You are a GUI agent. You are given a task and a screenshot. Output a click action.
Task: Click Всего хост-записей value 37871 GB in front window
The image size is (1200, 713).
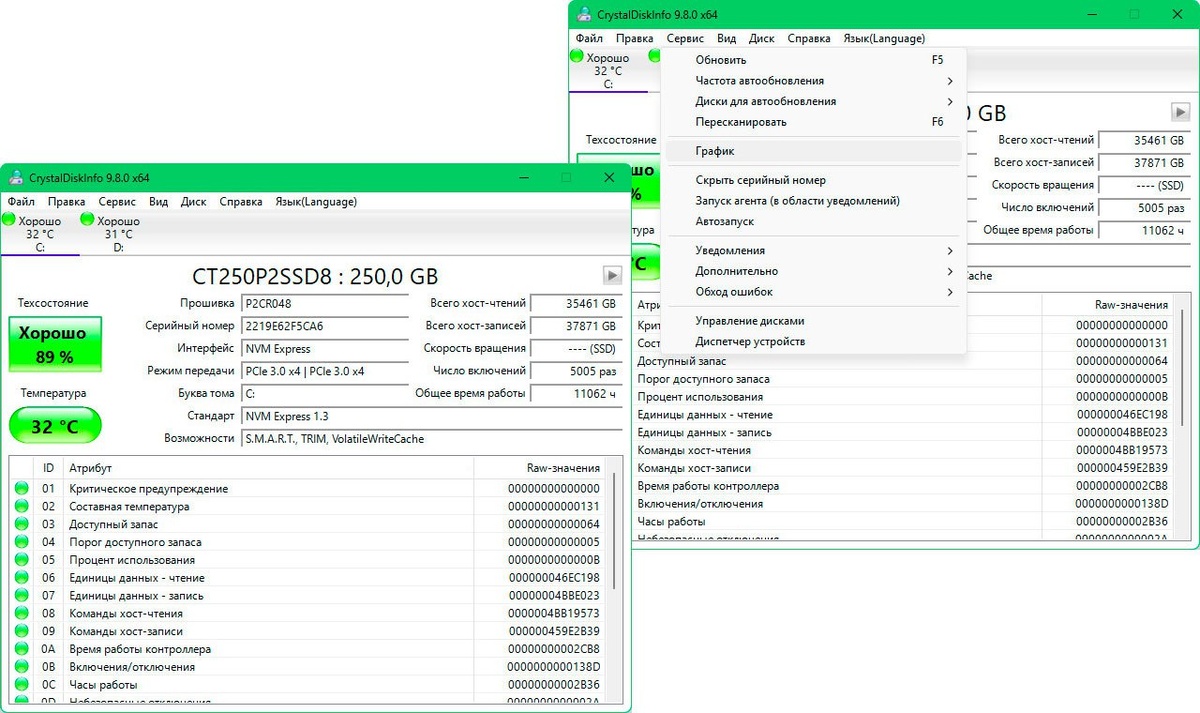576,326
